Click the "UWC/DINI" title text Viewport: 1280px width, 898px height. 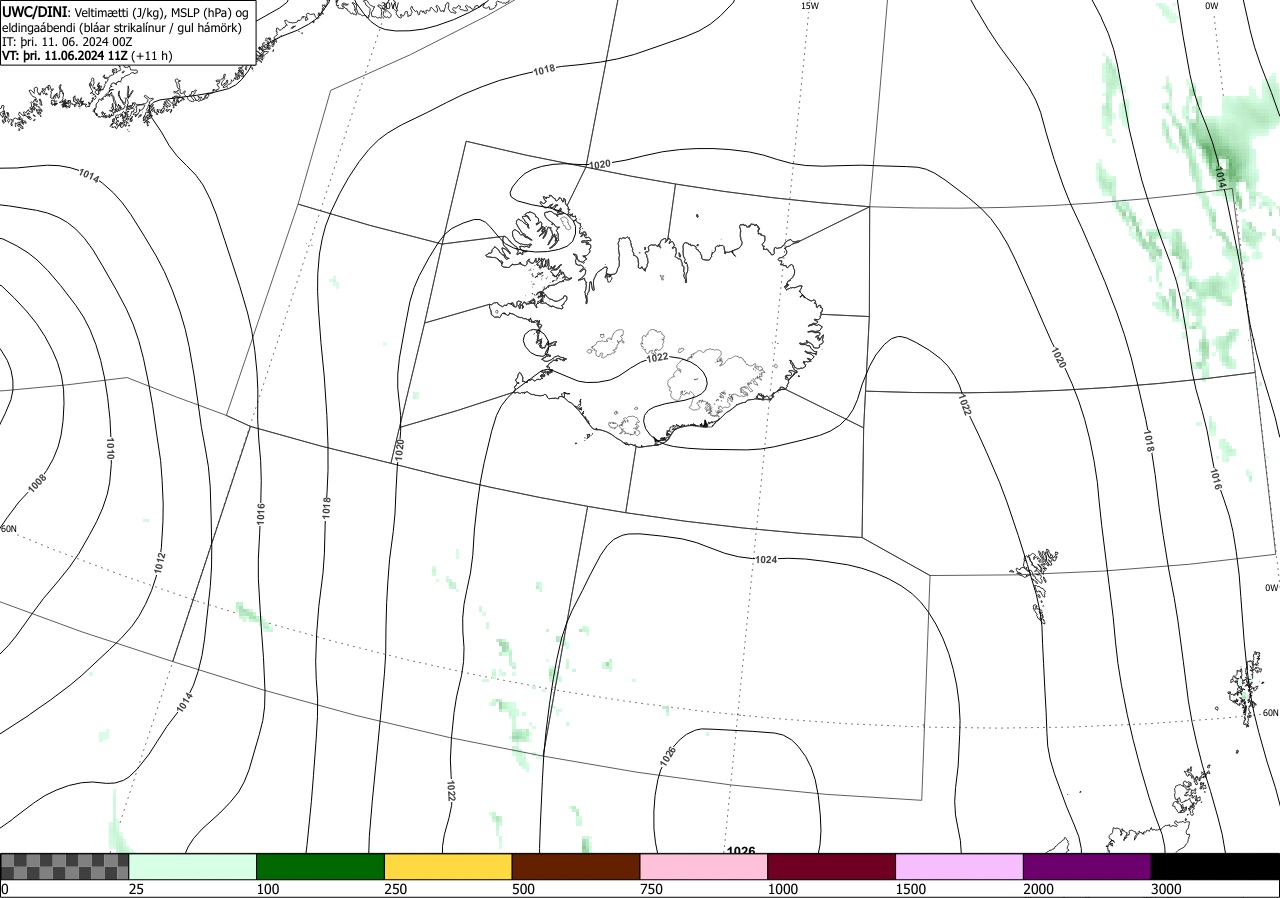tap(35, 11)
